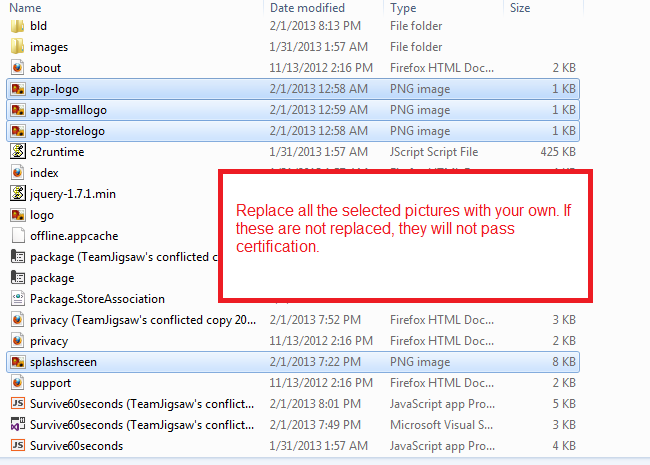Click the app-logo PNG file icon
Viewport: 650px width, 465px height.
[17, 88]
